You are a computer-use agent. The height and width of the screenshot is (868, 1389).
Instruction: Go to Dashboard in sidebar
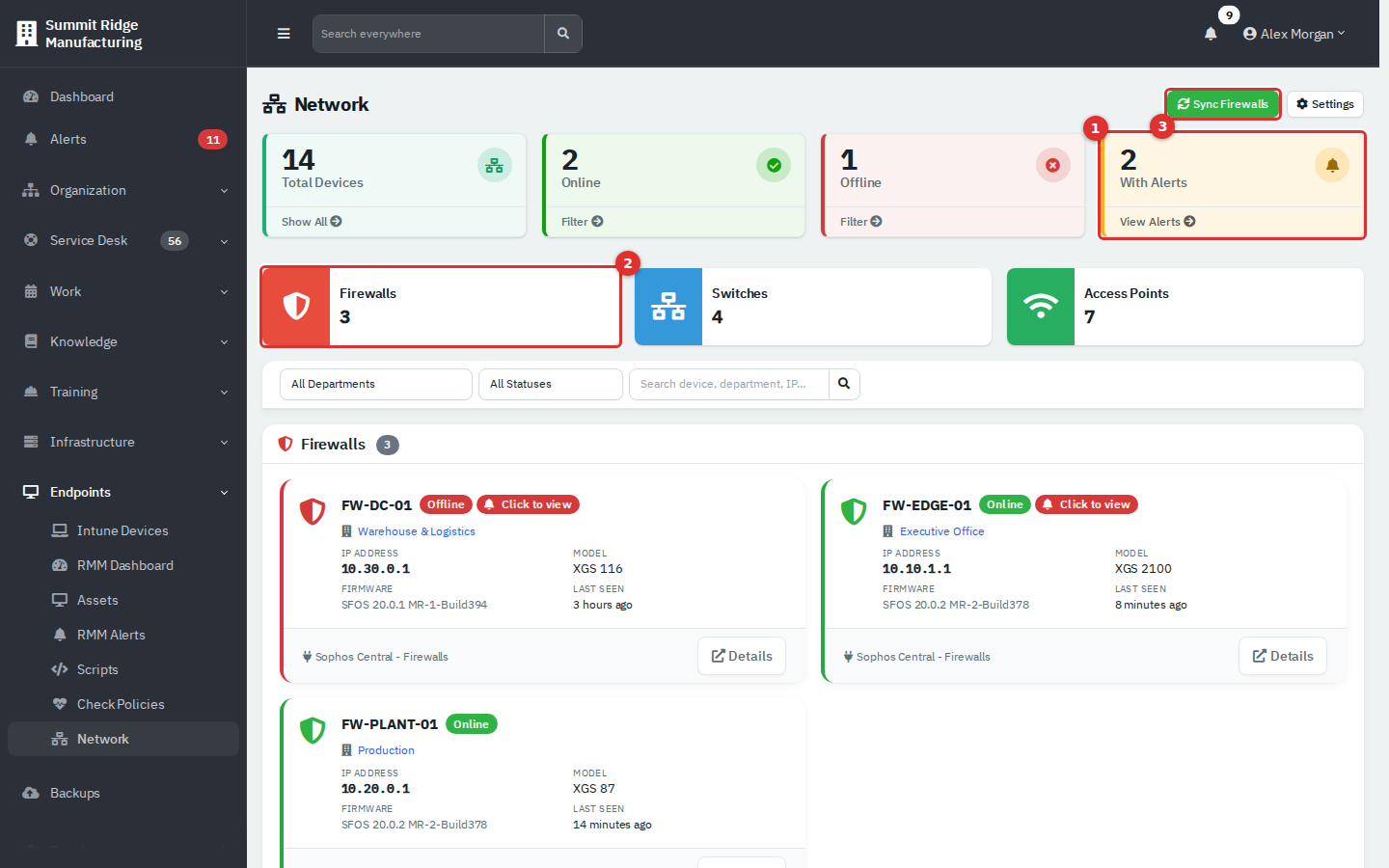click(123, 96)
